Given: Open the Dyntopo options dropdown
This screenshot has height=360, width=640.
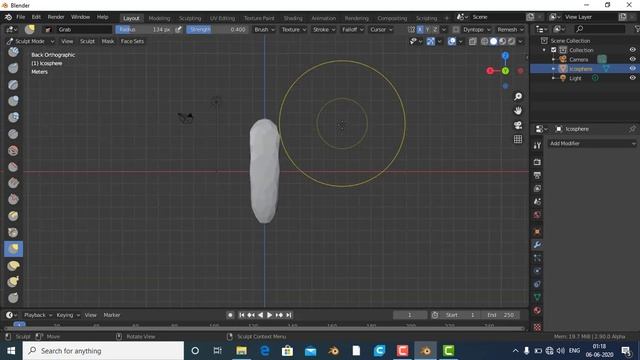Looking at the screenshot, I should coord(477,29).
